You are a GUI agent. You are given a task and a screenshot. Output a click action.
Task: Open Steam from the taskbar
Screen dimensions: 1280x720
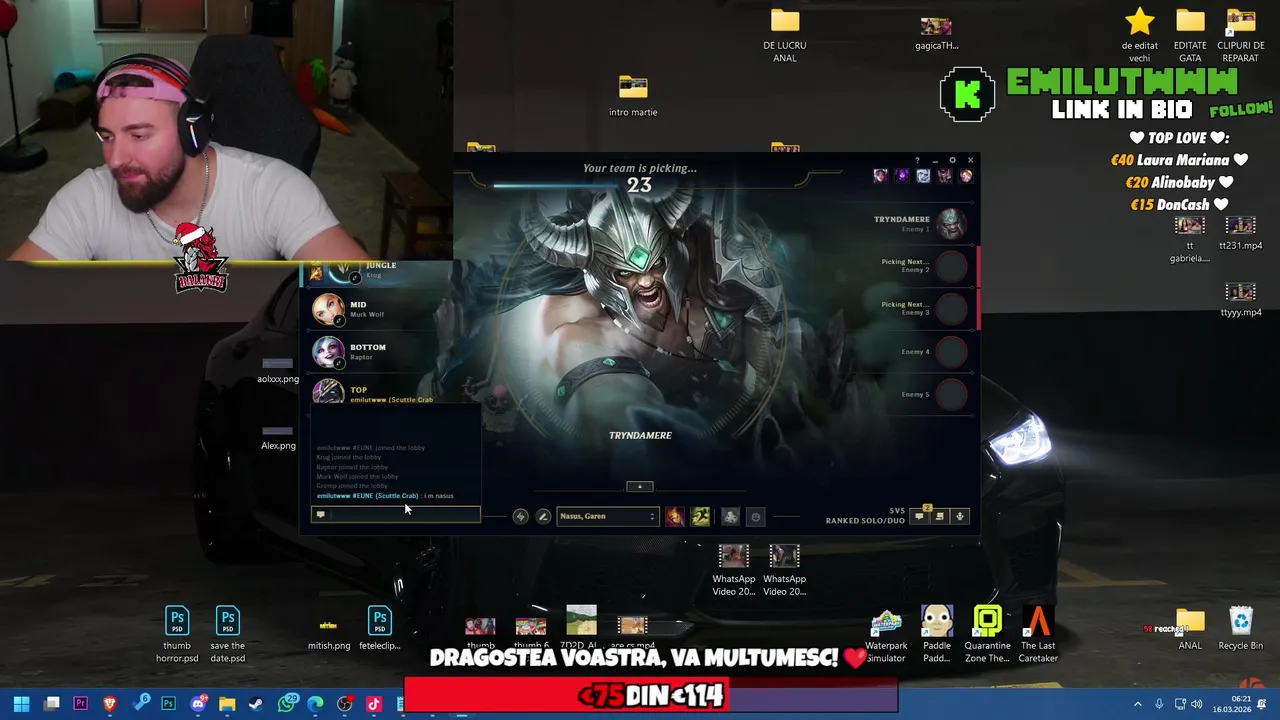coord(256,704)
